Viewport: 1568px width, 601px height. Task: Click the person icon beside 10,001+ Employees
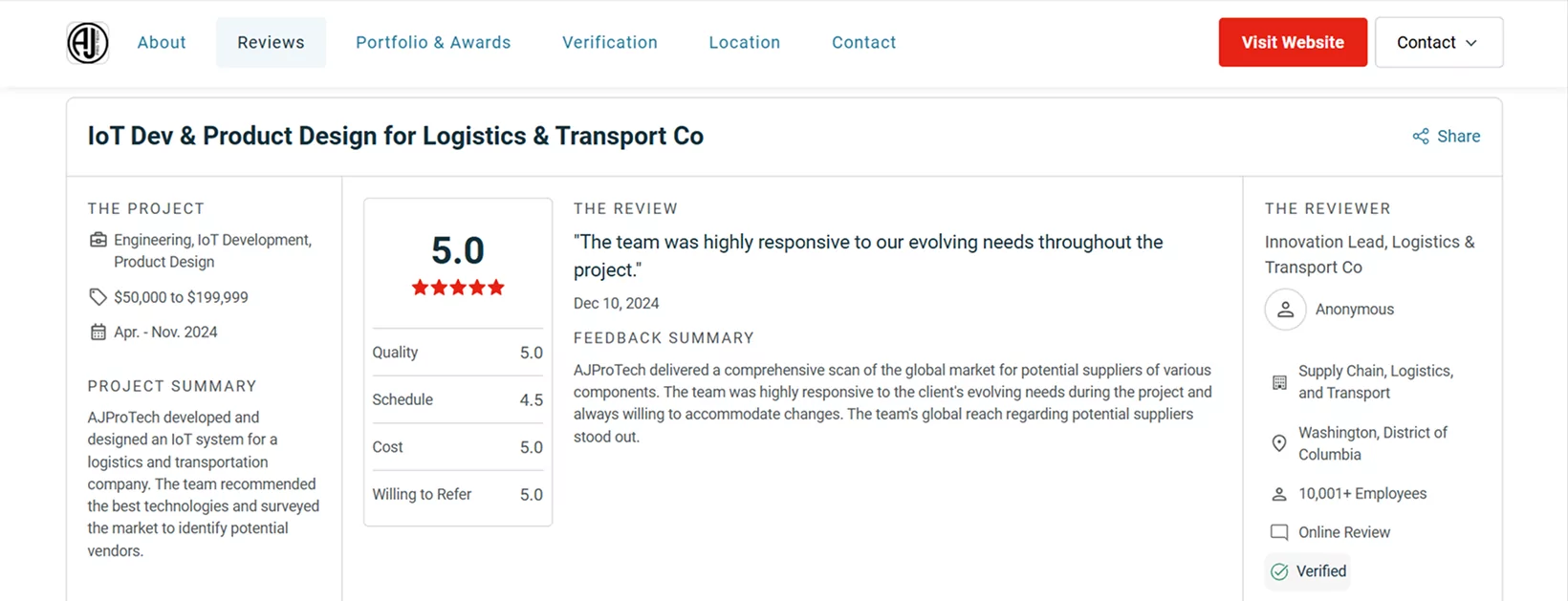tap(1279, 494)
